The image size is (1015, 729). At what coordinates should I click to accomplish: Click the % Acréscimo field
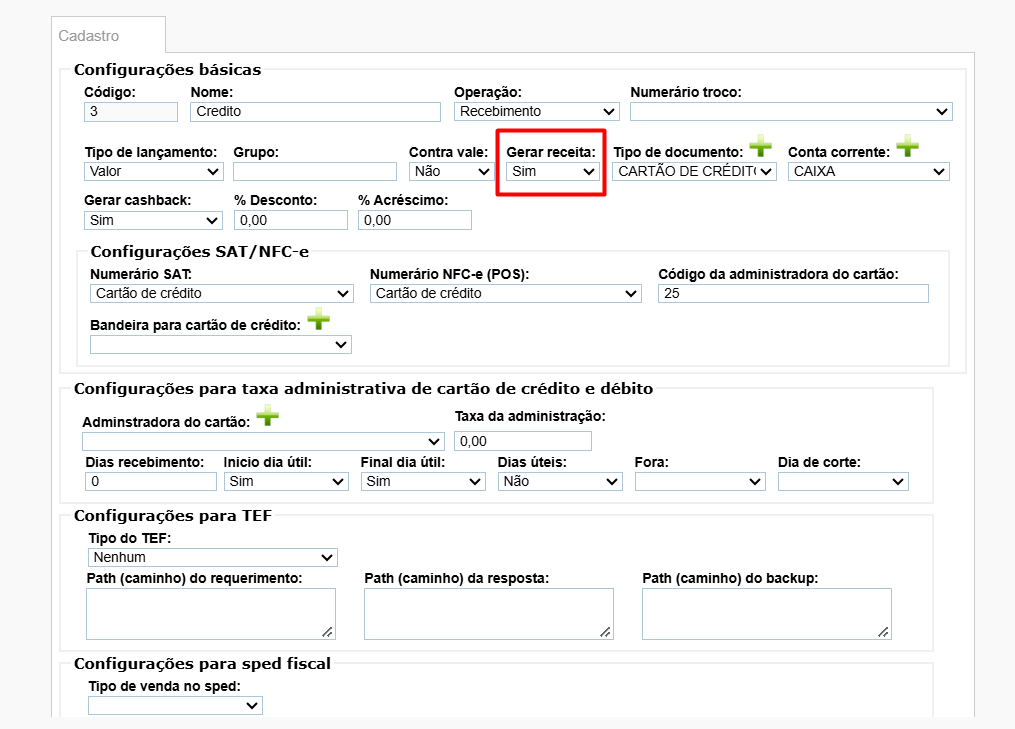[x=415, y=220]
